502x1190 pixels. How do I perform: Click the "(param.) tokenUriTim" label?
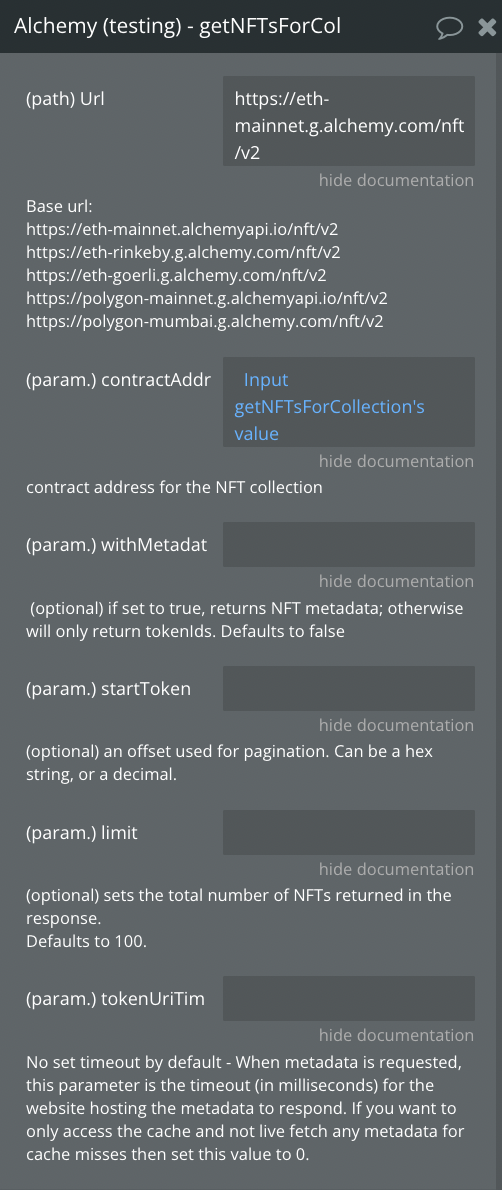115,999
